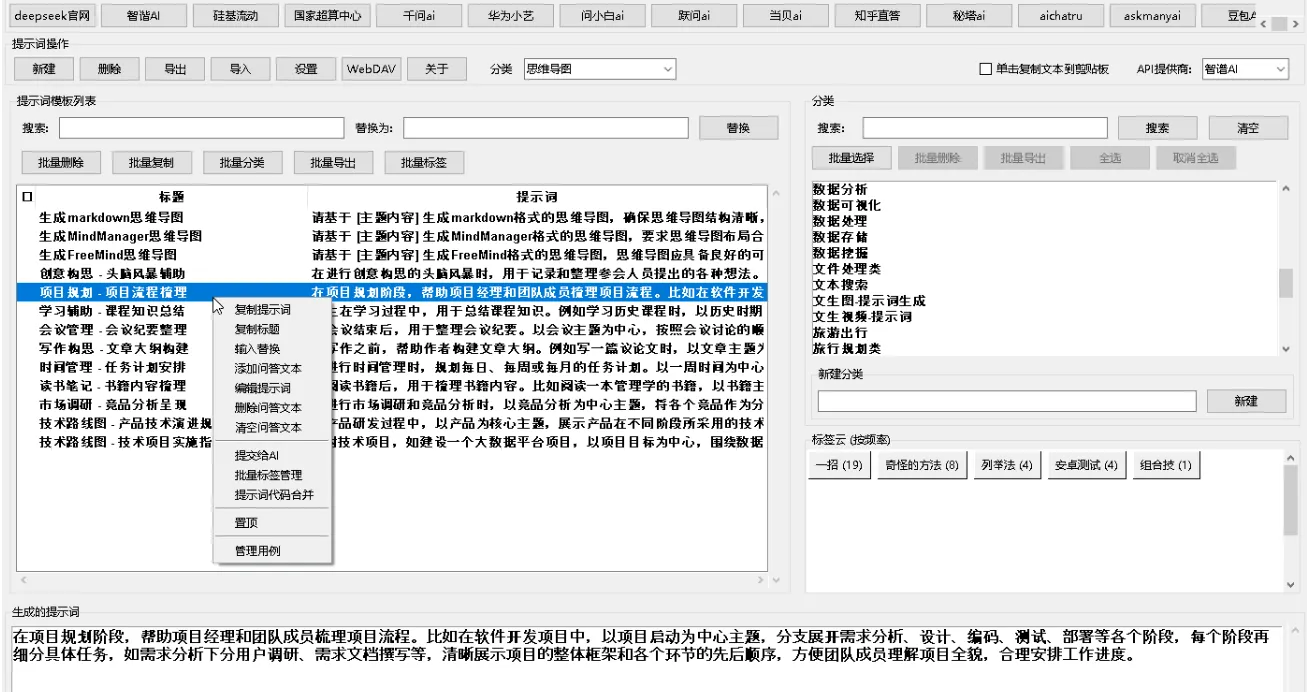Expand the 分类 dropdown showing 思维导图

(599, 69)
